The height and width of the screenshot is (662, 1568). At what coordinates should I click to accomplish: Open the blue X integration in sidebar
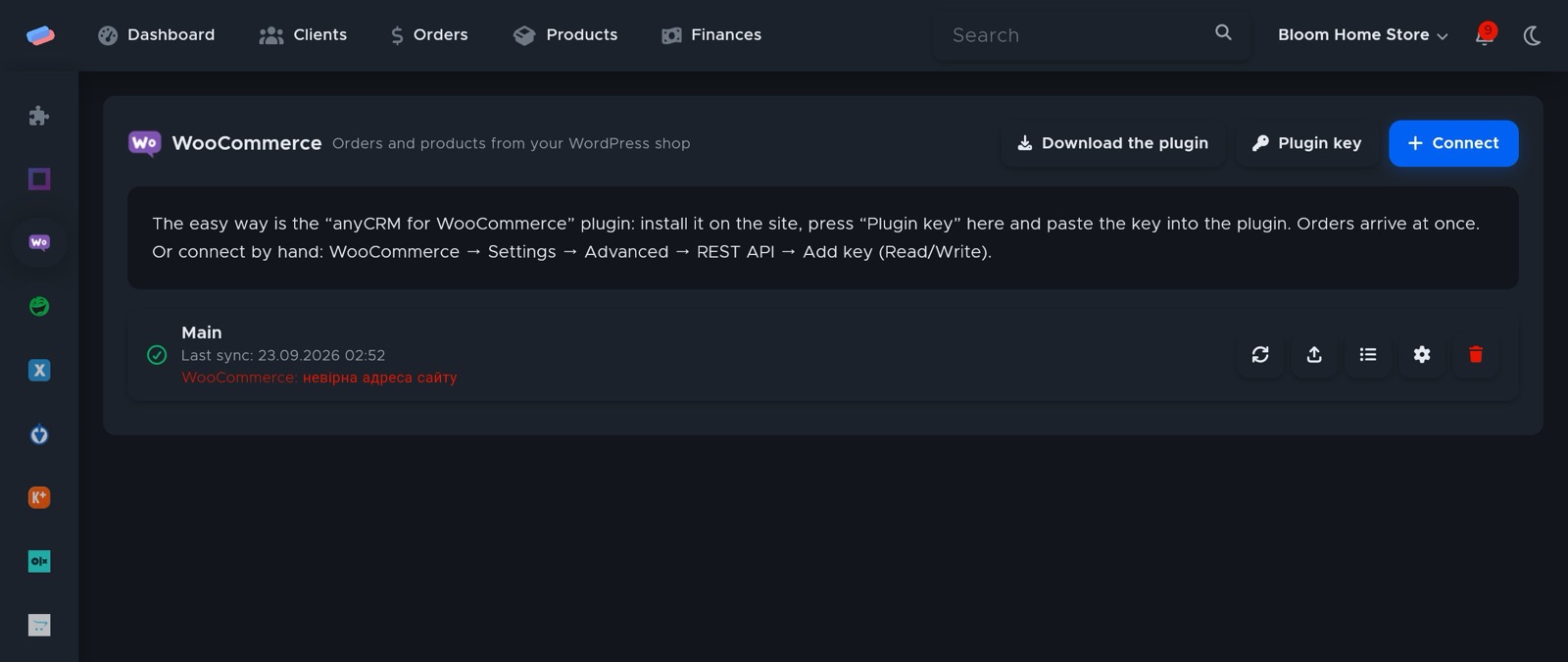click(39, 370)
